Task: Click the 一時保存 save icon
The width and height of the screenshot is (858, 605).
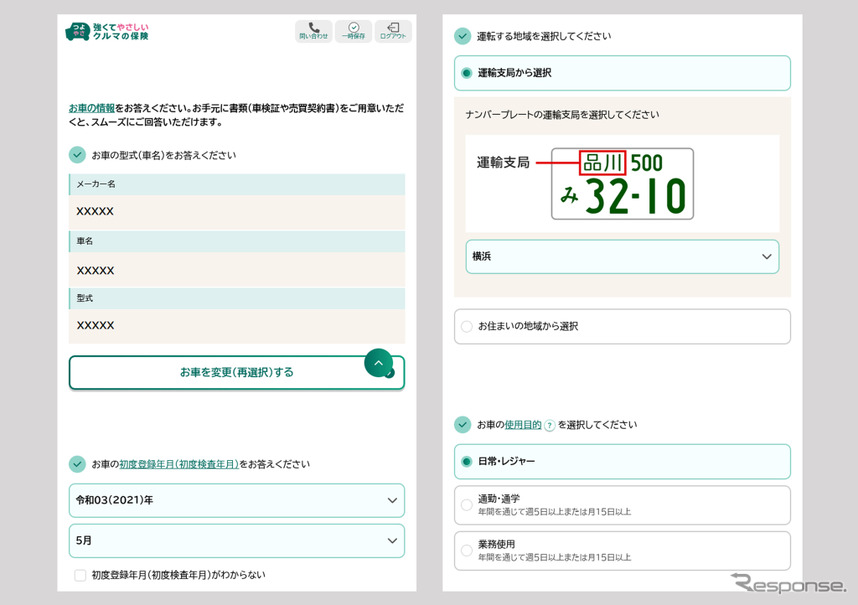Action: pos(353,31)
